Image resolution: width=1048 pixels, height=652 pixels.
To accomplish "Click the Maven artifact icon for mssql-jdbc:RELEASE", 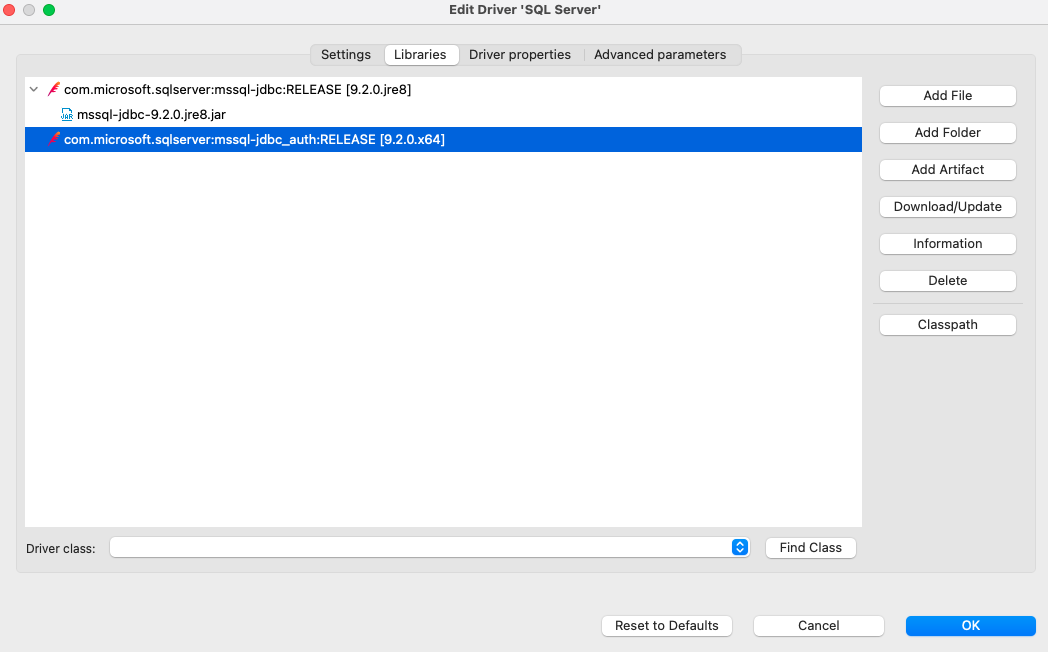I will 53,89.
